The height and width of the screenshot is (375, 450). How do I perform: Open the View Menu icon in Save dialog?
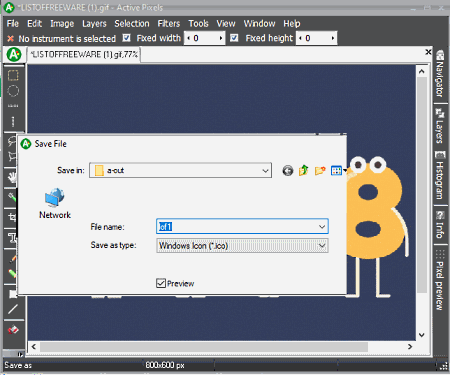[336, 171]
